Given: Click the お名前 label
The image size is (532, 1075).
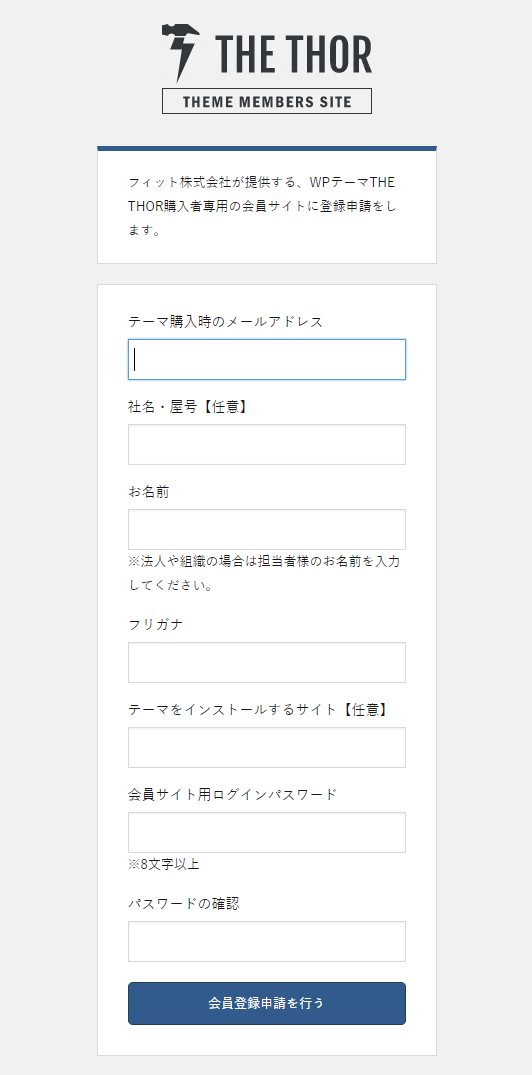Looking at the screenshot, I should pyautogui.click(x=149, y=492).
